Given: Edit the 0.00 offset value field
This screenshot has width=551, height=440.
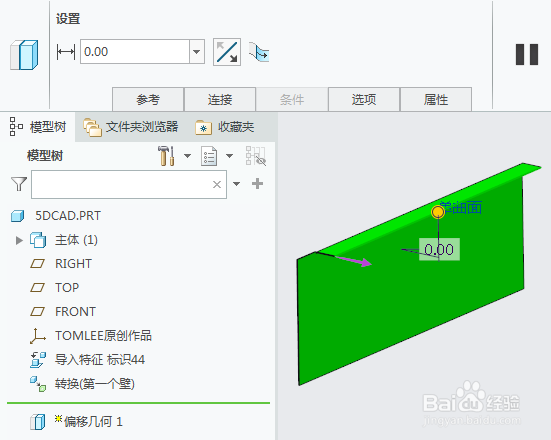Looking at the screenshot, I should pos(135,52).
